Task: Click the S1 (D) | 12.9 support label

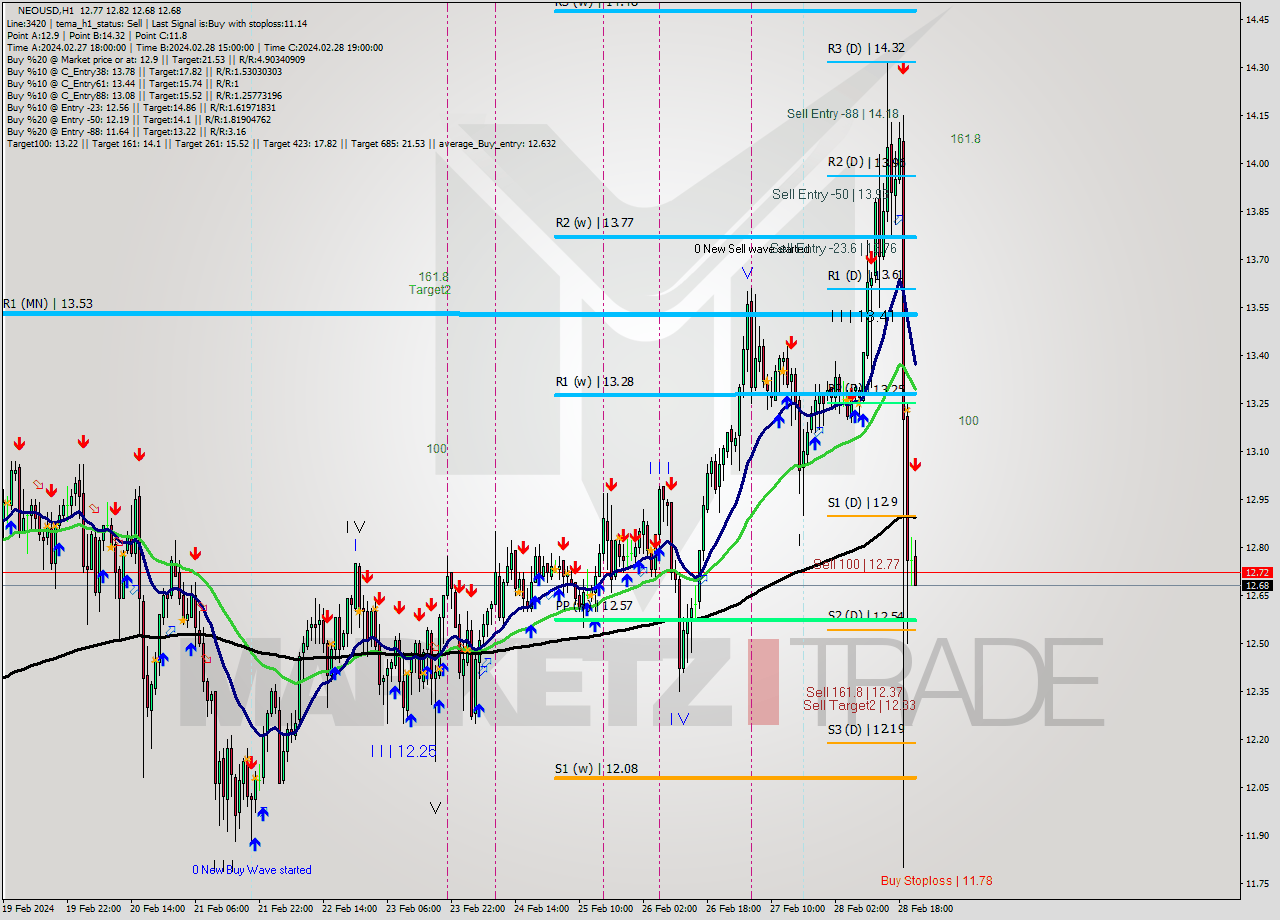Action: 863,502
